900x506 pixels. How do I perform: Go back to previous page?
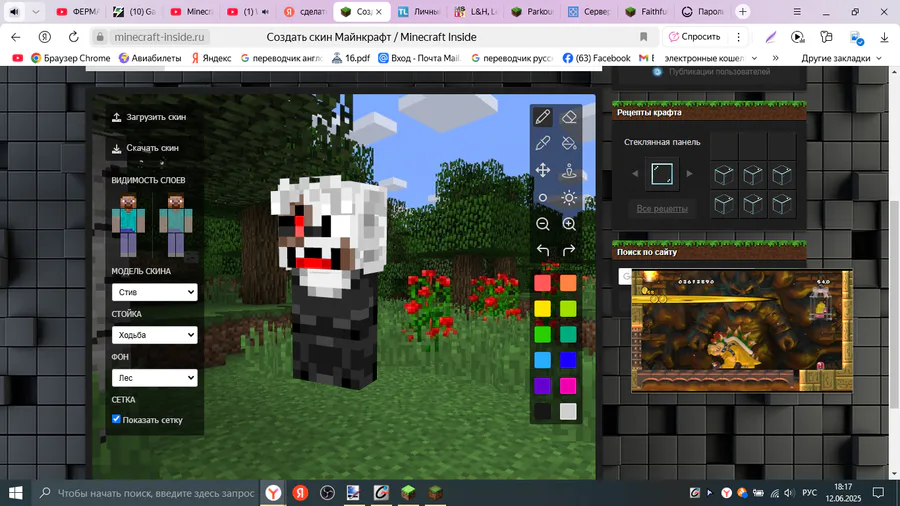point(15,37)
